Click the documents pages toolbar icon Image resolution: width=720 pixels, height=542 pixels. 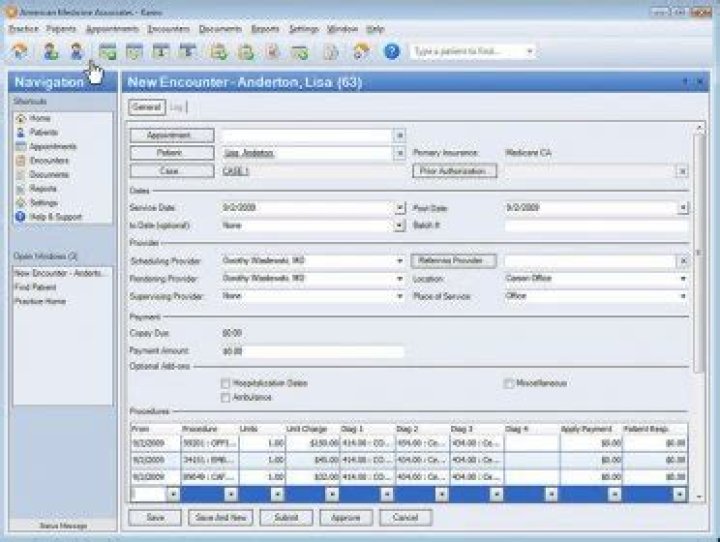point(330,51)
